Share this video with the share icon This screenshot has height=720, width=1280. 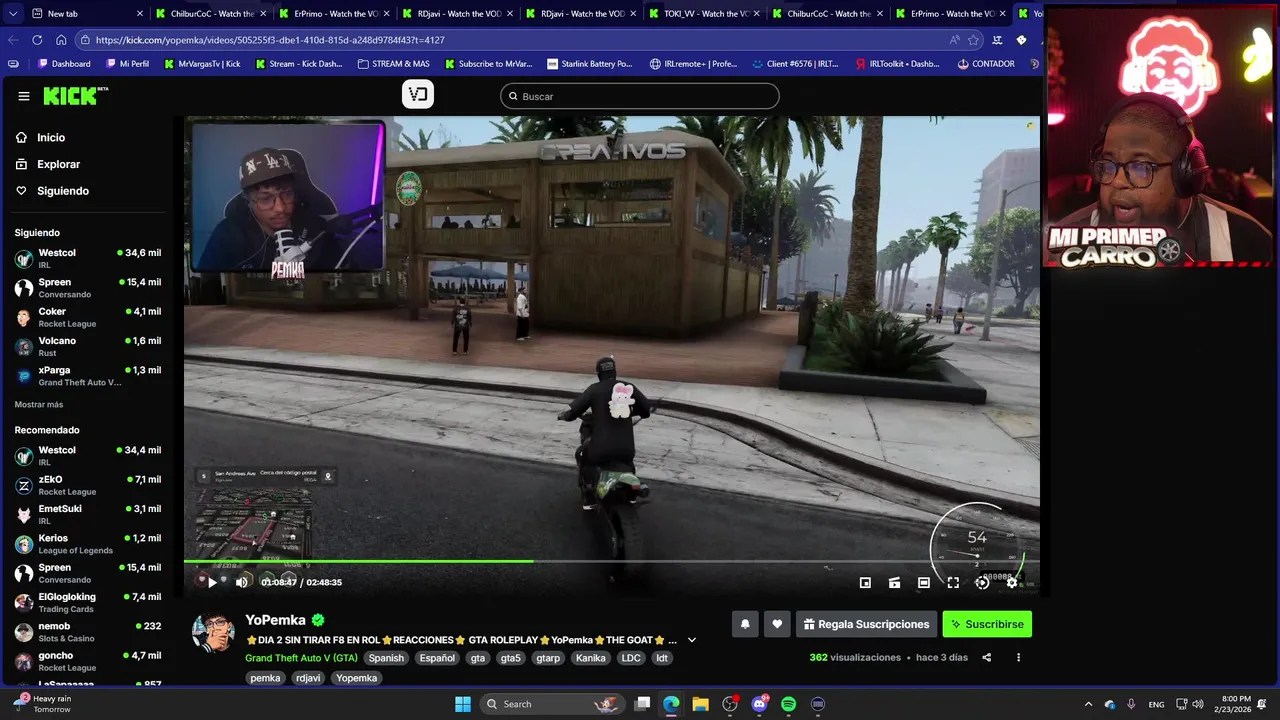[987, 657]
